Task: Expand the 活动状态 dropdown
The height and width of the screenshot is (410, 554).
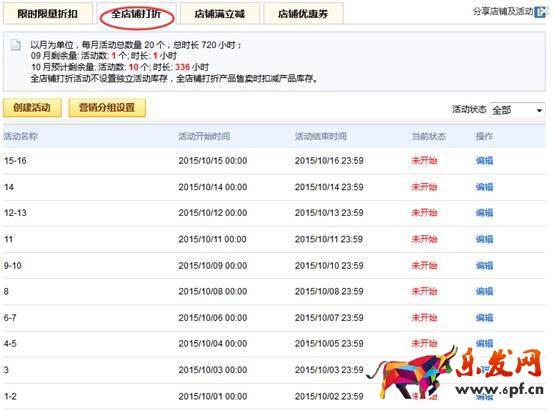Action: [517, 110]
